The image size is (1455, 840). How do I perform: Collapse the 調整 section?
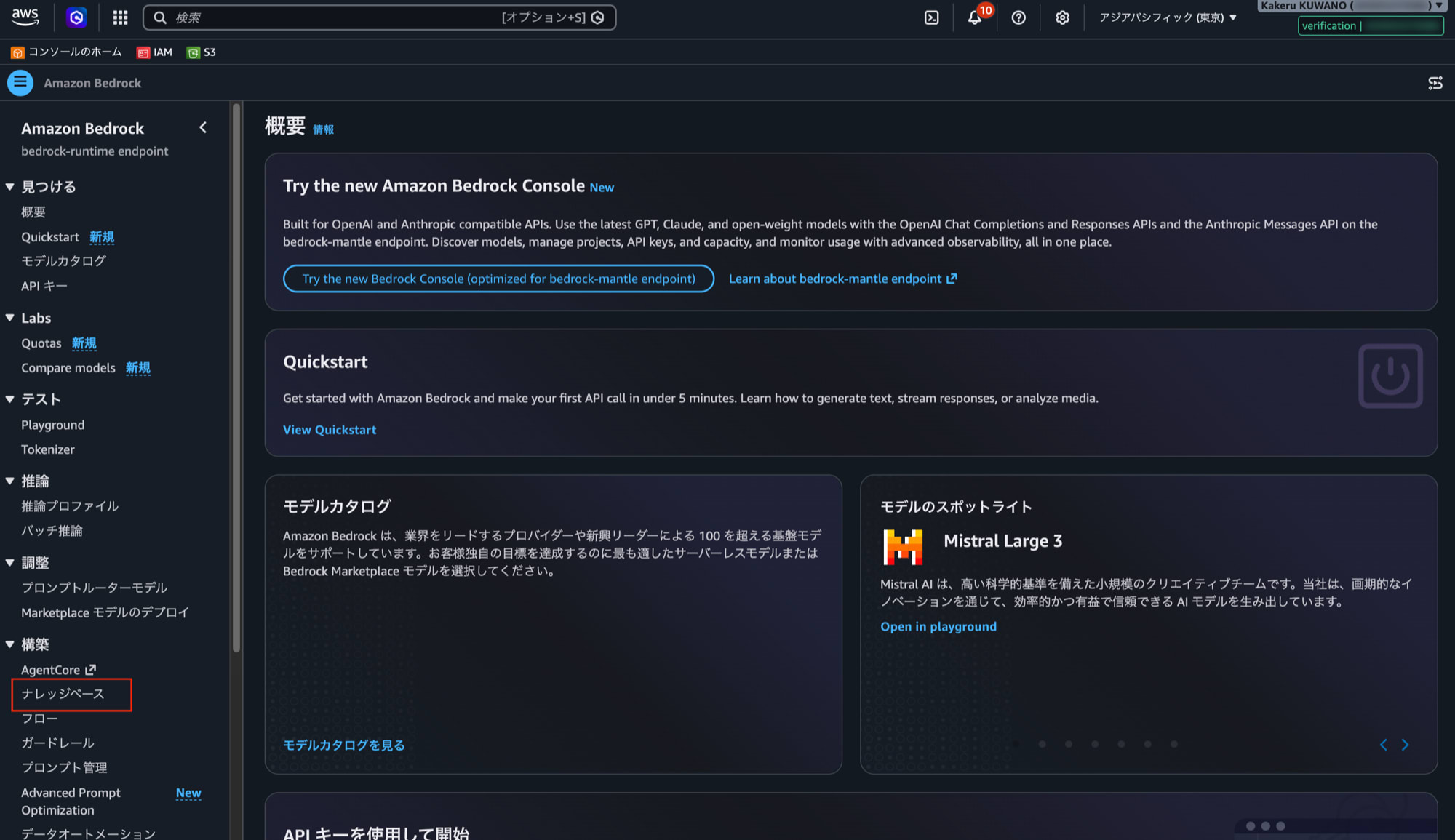10,562
